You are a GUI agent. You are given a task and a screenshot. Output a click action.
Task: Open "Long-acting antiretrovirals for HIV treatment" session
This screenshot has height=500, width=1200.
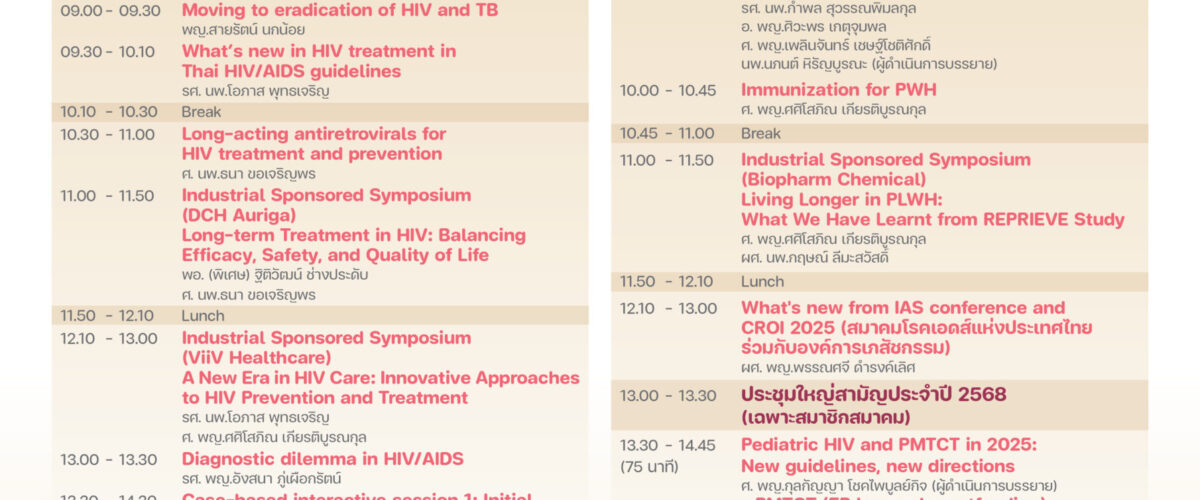pos(313,134)
